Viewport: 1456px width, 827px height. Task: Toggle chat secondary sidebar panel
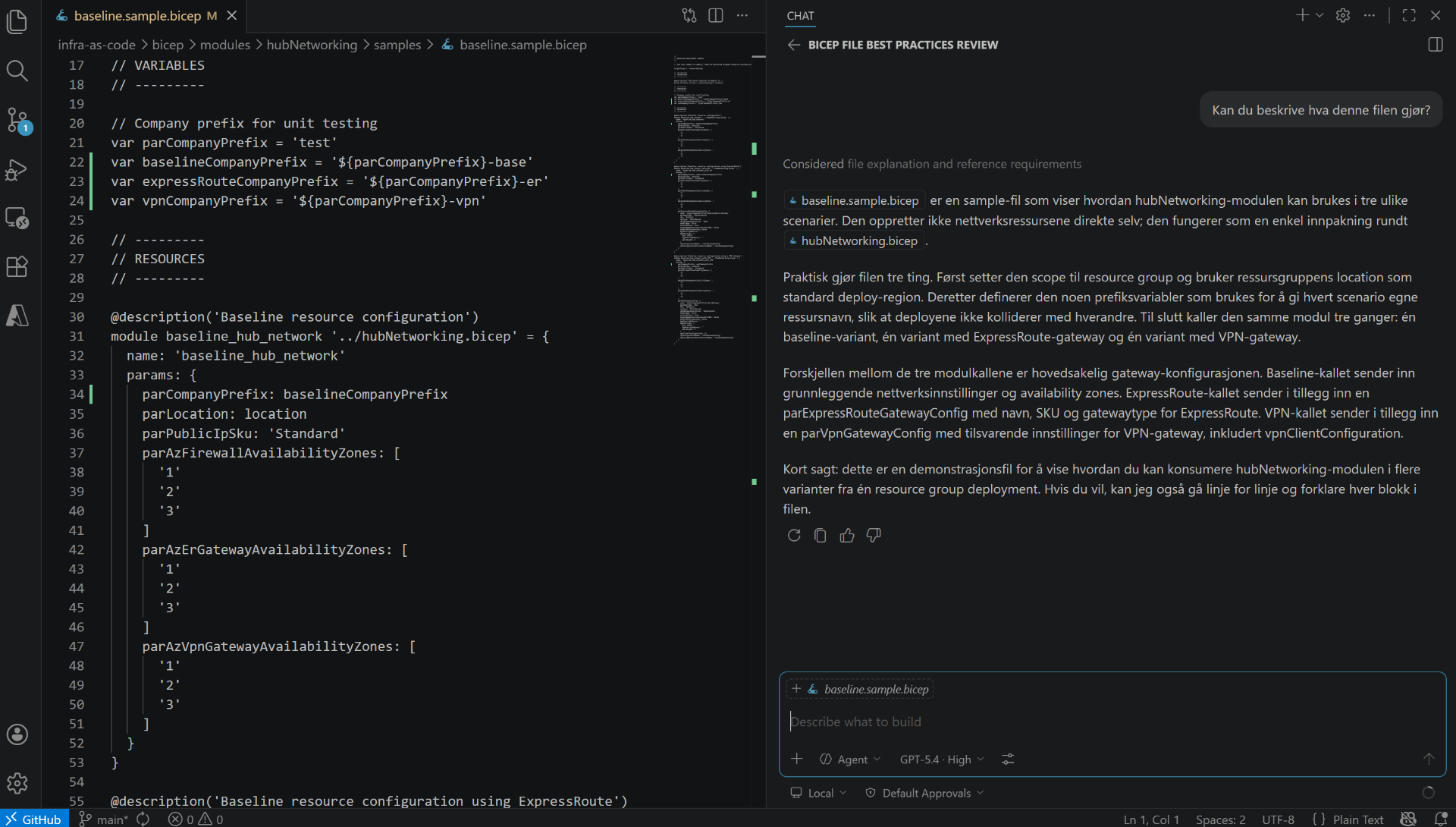1435,45
